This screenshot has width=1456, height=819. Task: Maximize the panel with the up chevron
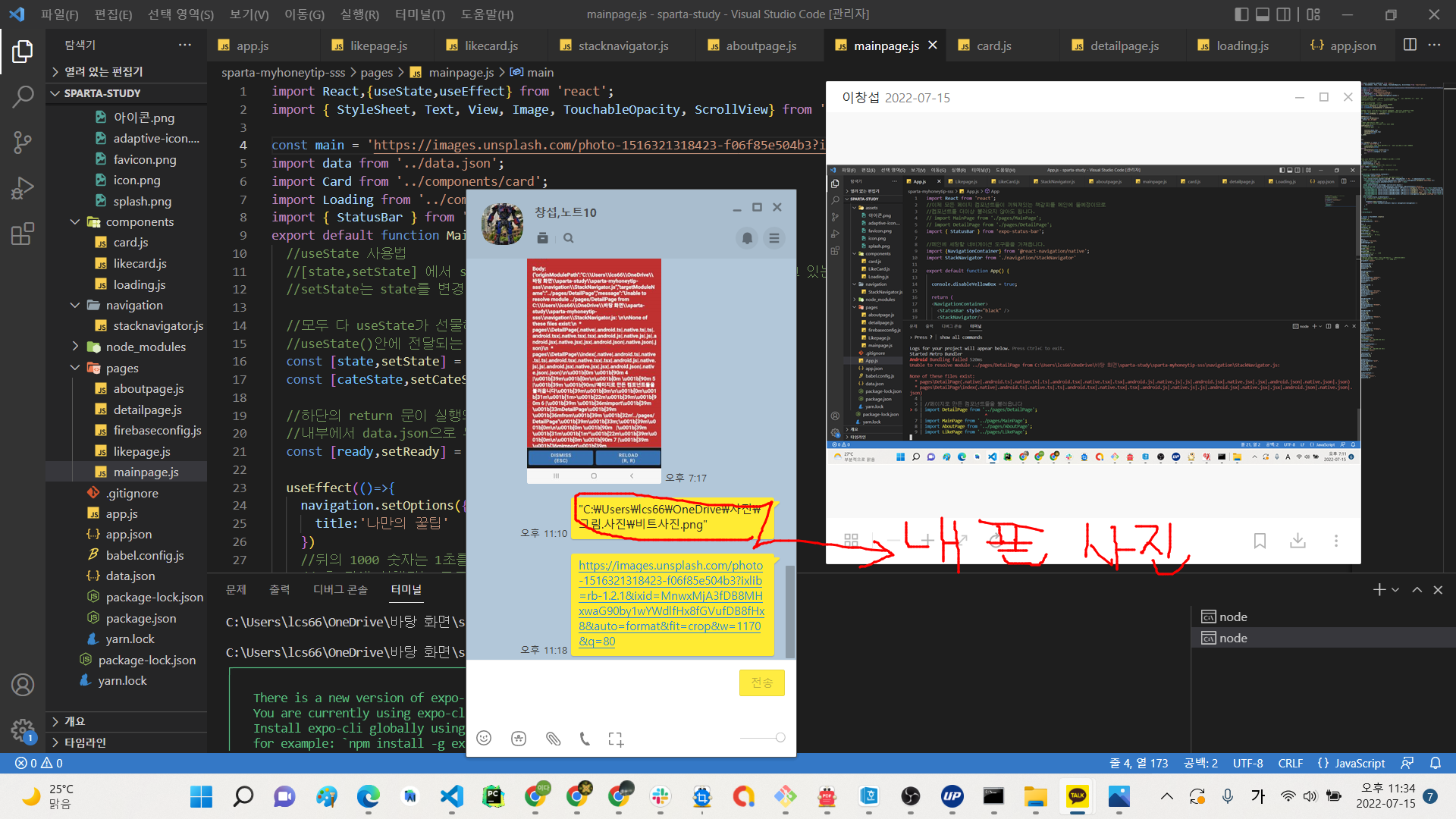pyautogui.click(x=1417, y=590)
